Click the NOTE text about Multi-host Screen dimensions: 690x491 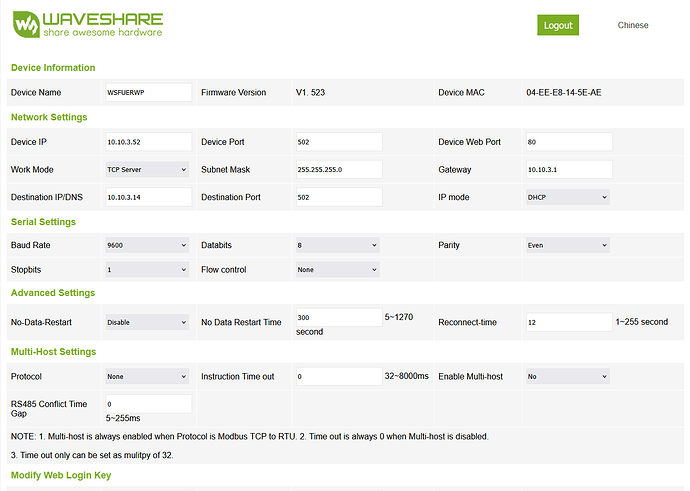250,436
